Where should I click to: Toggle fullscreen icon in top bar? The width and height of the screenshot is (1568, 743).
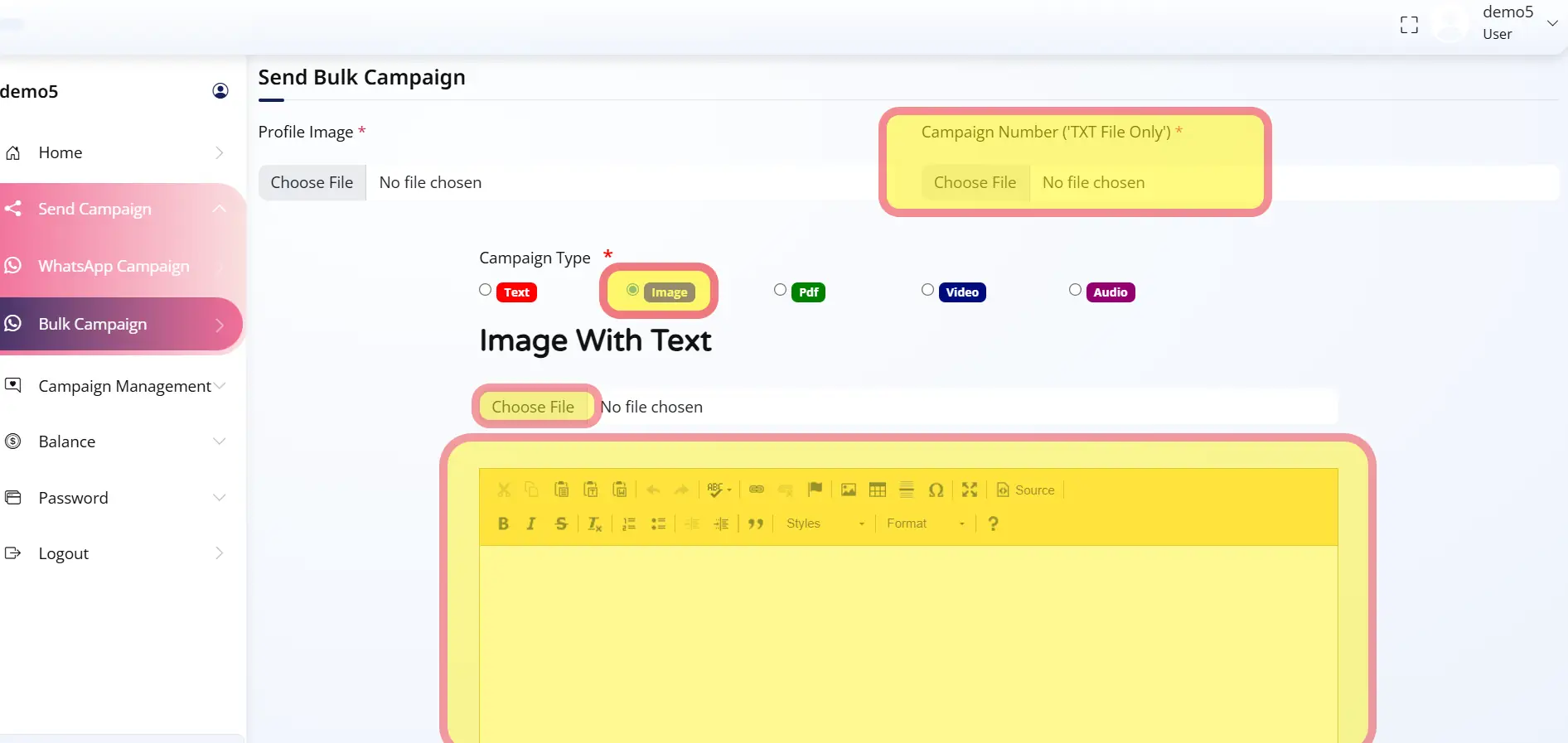(1409, 25)
